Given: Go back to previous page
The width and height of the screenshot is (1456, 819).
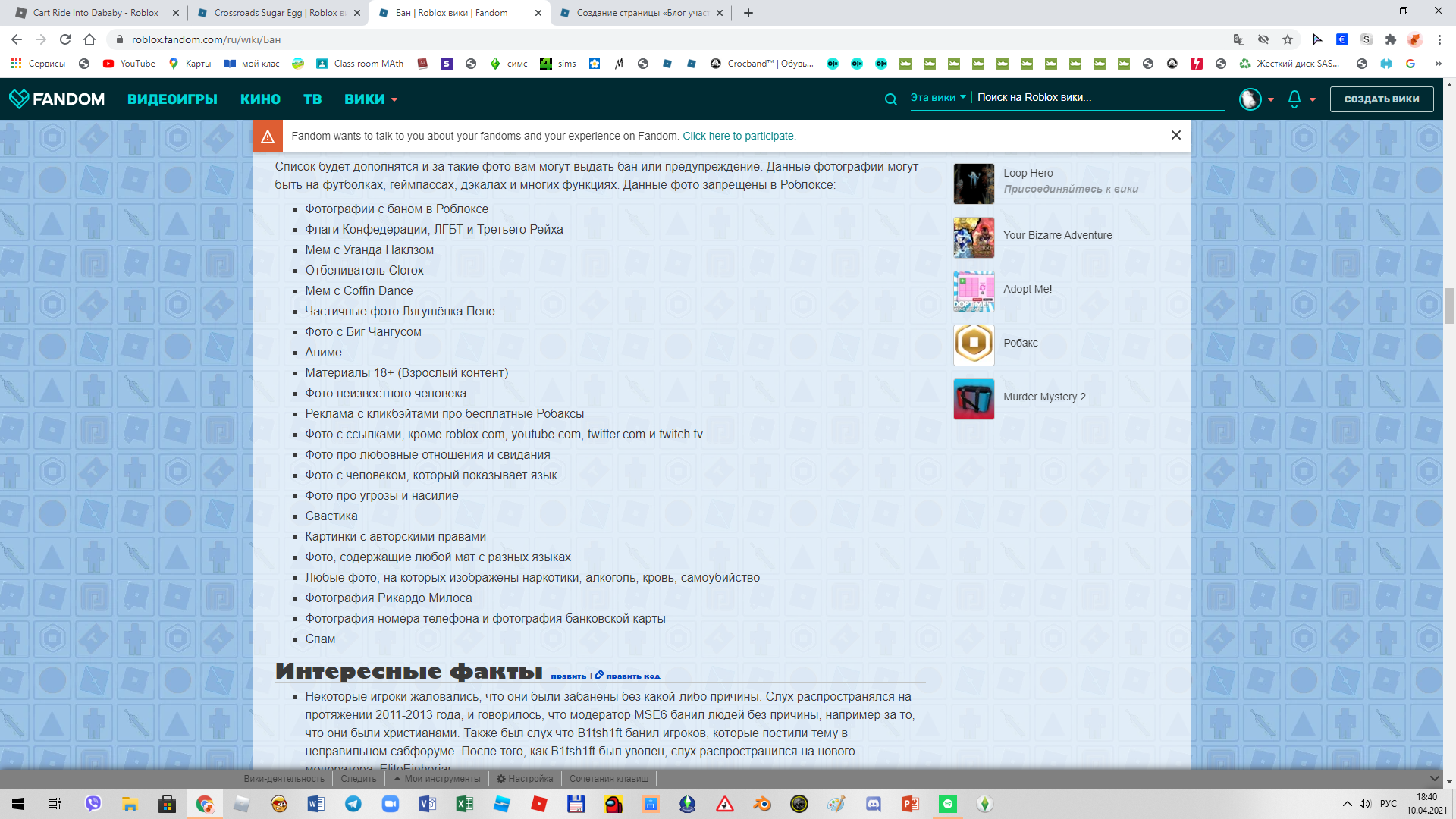Looking at the screenshot, I should [x=17, y=39].
